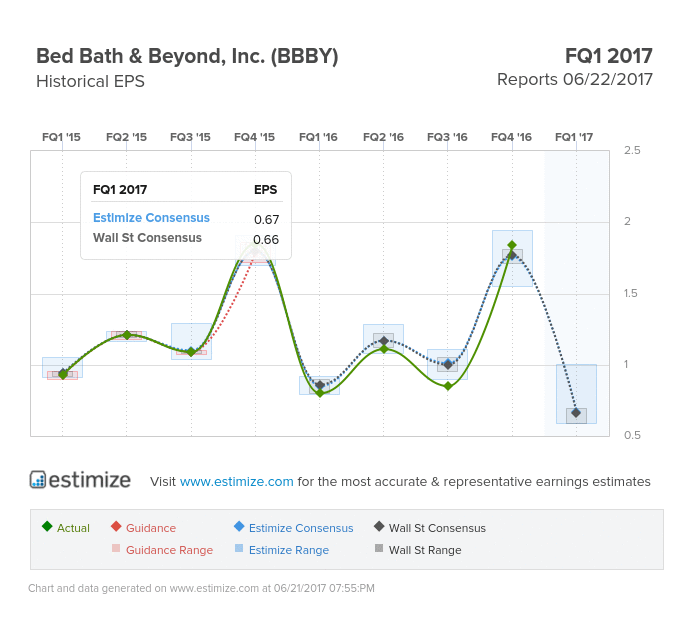Viewport: 685px width, 620px height.
Task: Select the Guidance legend label
Action: [x=151, y=528]
